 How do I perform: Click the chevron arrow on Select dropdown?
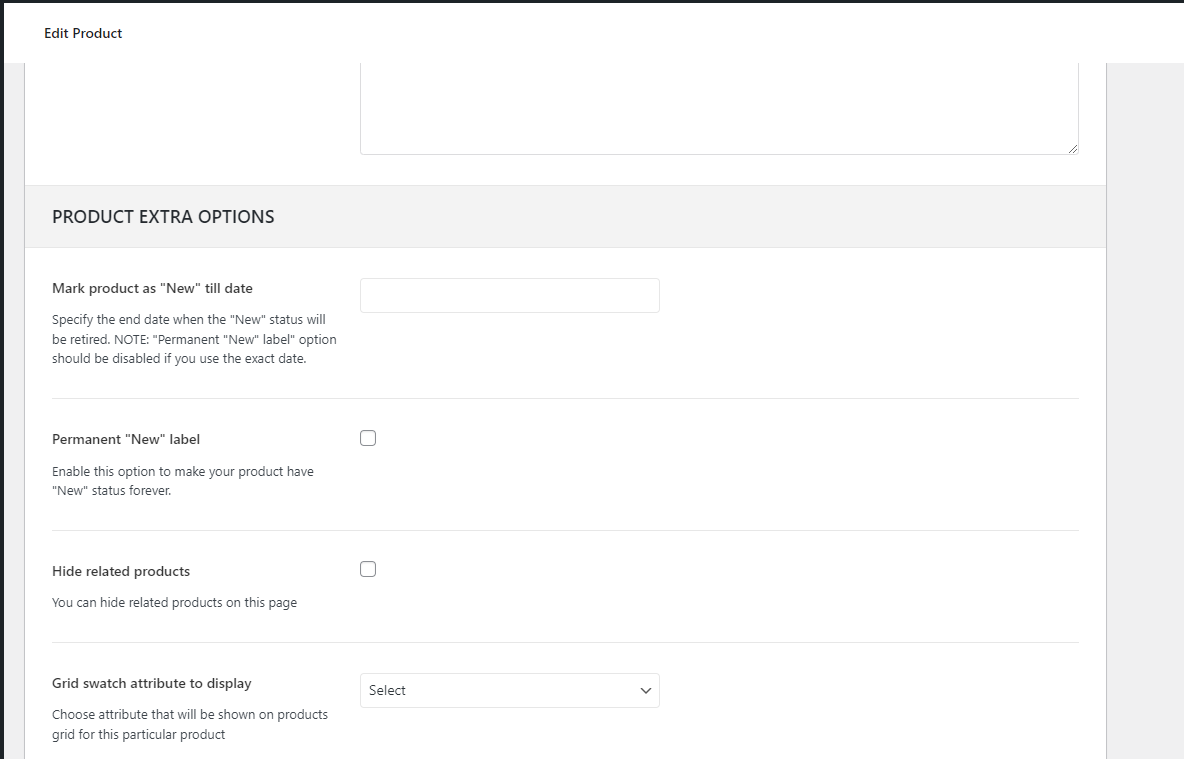(x=645, y=690)
